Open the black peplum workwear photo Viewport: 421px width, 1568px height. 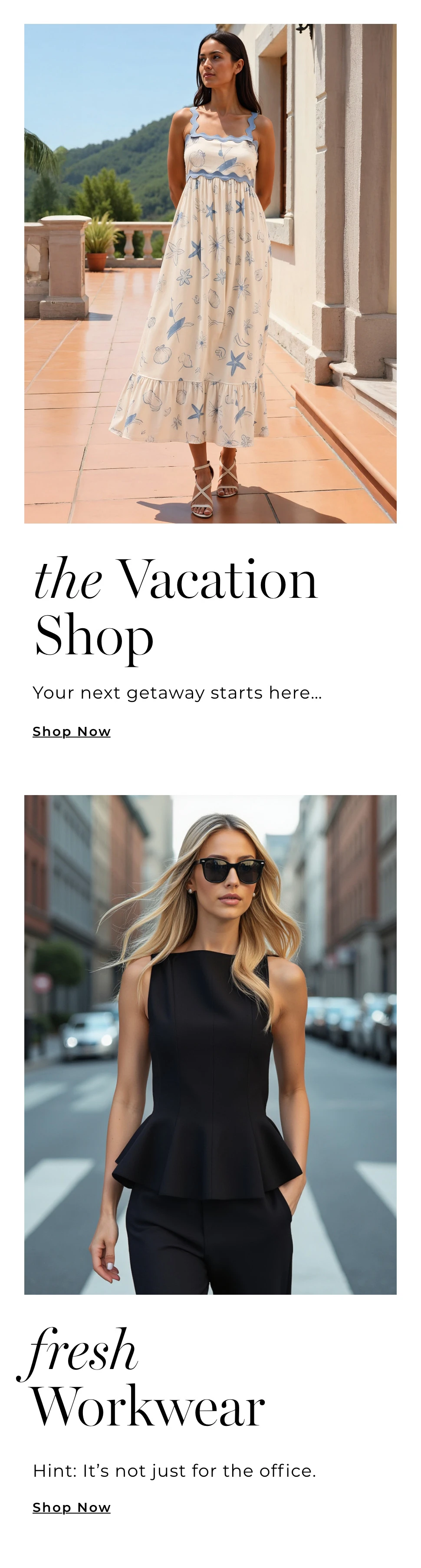point(210,1044)
